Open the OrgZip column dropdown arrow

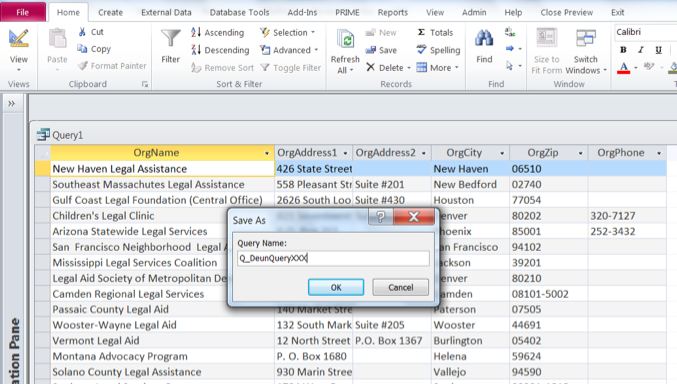(580, 153)
